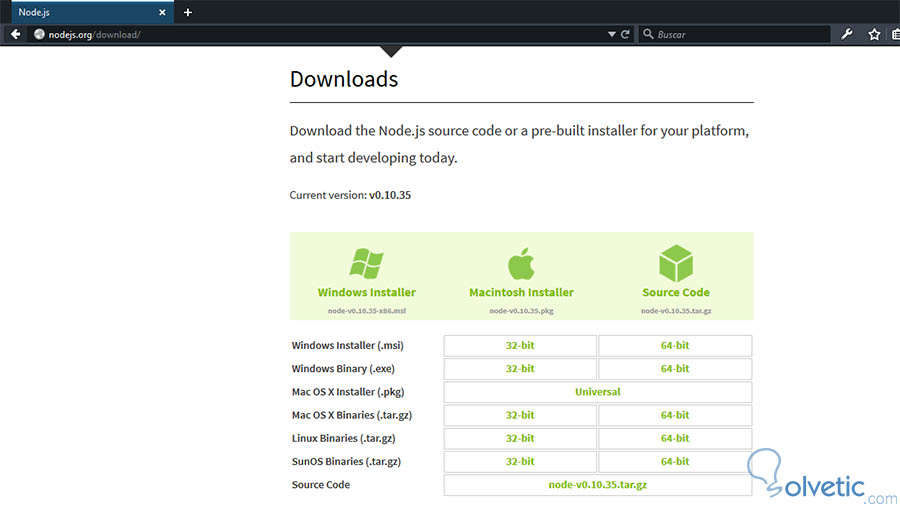900x506 pixels.
Task: Open a new tab with the plus button
Action: point(188,12)
